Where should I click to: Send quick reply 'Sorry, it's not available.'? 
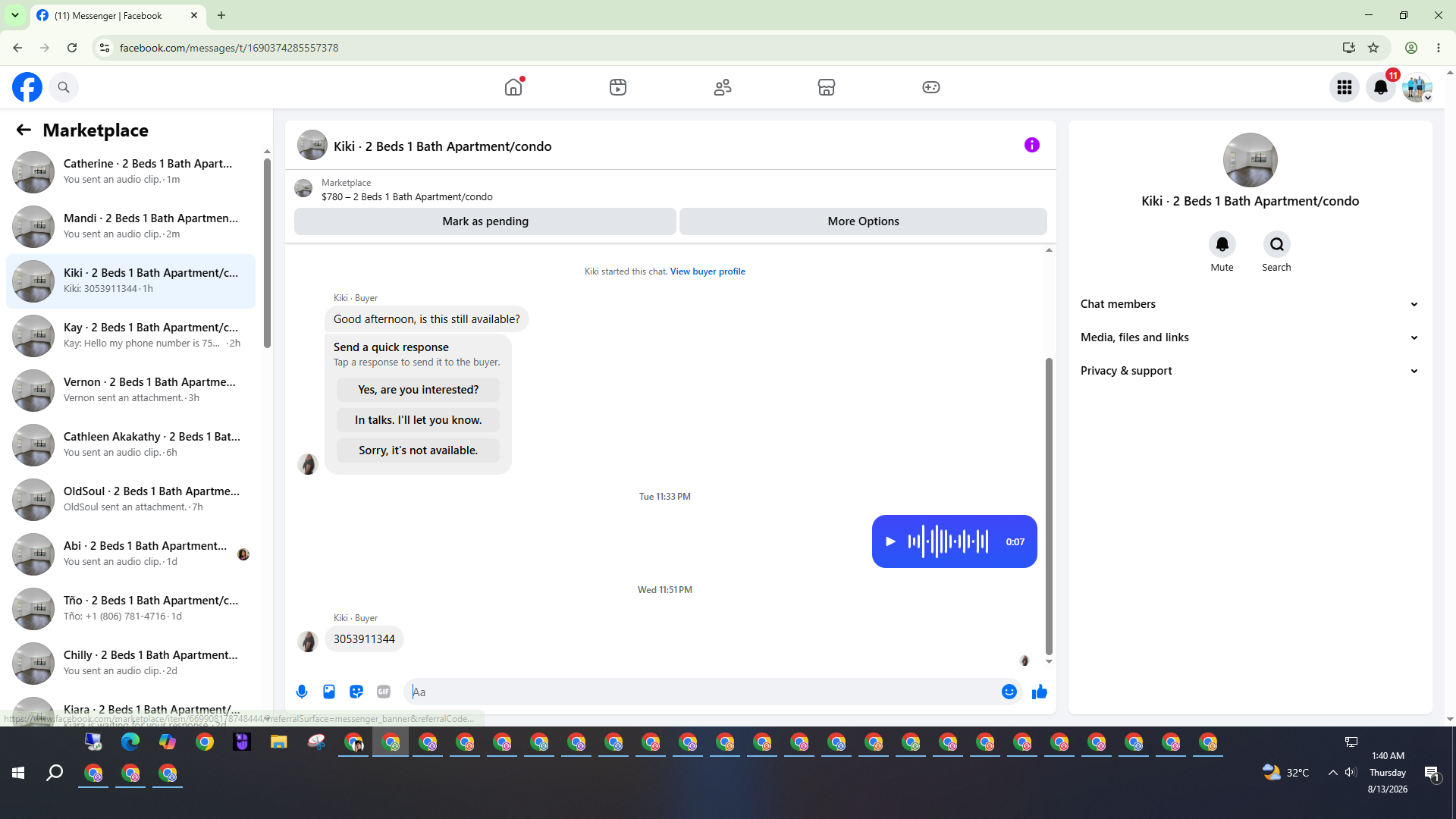(418, 450)
